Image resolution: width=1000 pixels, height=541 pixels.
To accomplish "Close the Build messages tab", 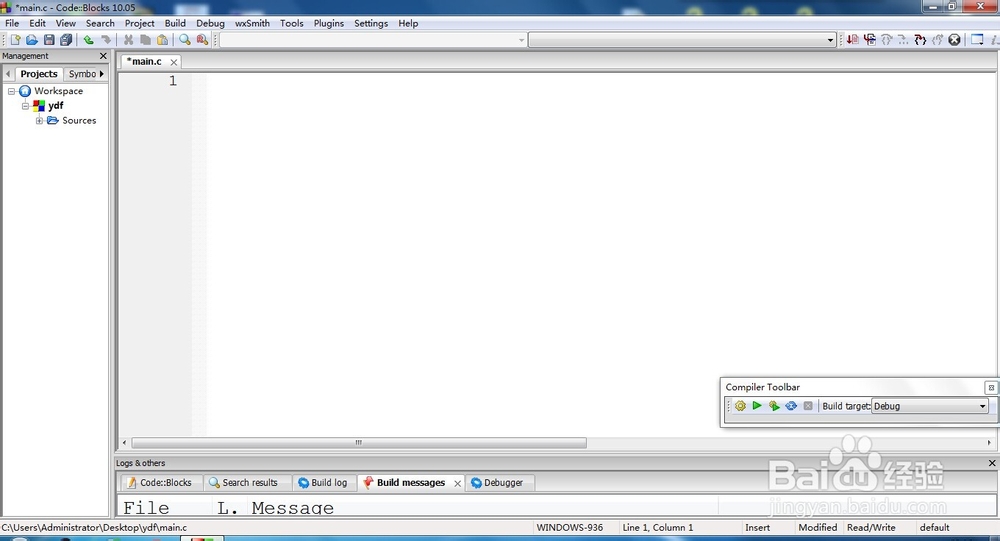I will pos(457,484).
